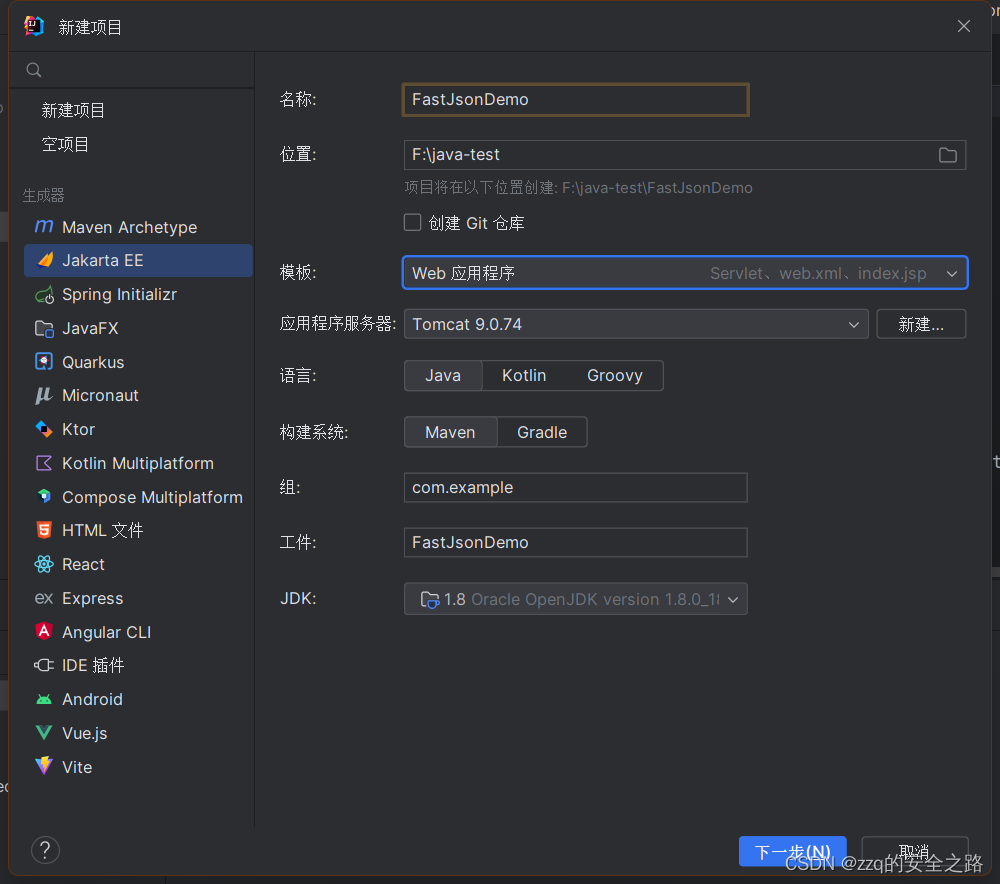Click the Android robot icon
The image size is (1000, 884).
pos(44,700)
